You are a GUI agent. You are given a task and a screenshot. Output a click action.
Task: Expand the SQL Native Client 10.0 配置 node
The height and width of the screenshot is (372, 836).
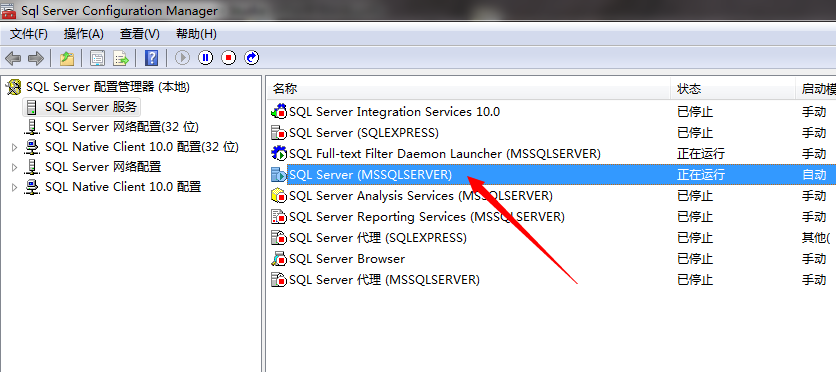[x=14, y=187]
